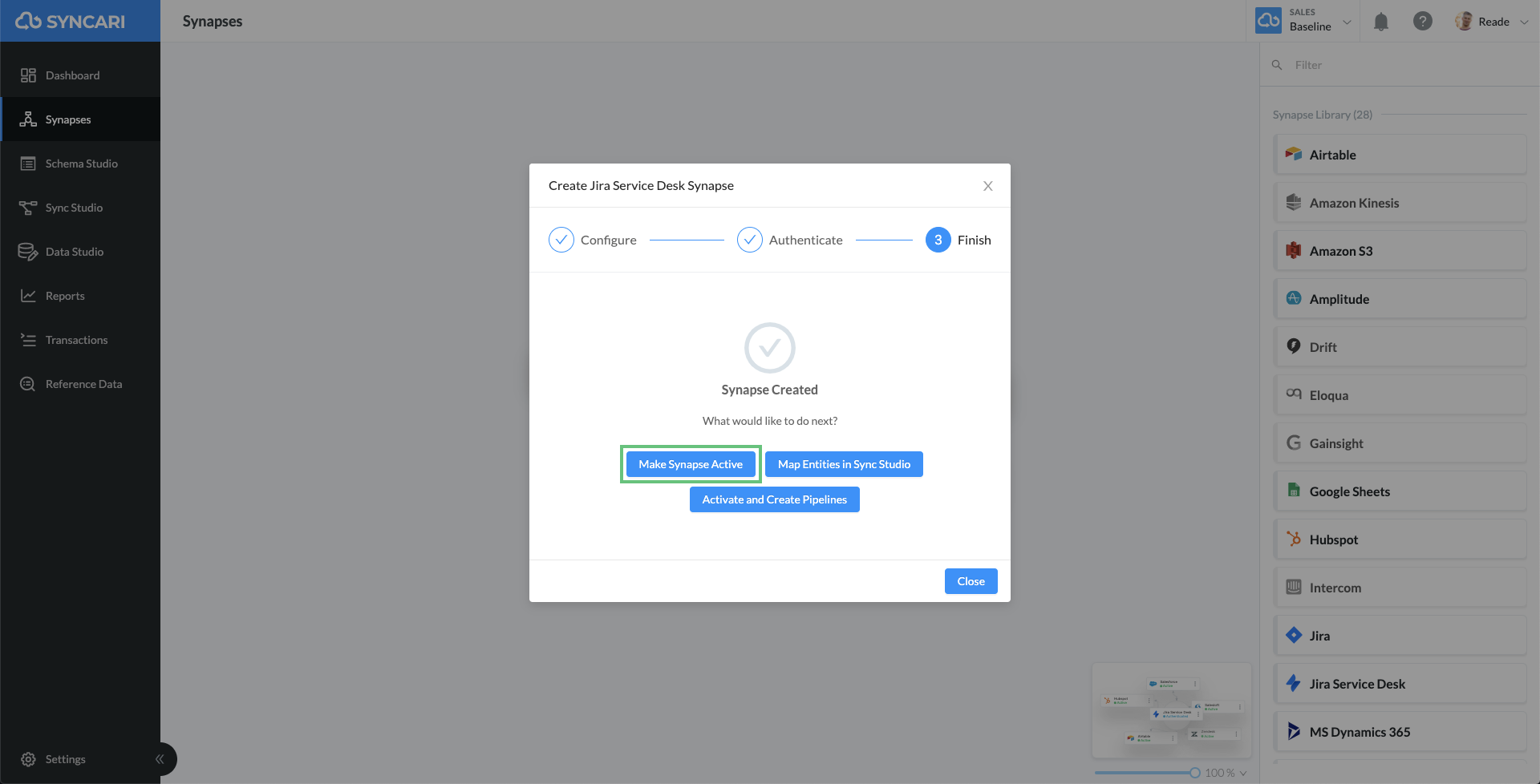The width and height of the screenshot is (1540, 784).
Task: Open Sync Studio from sidebar
Action: (x=80, y=208)
